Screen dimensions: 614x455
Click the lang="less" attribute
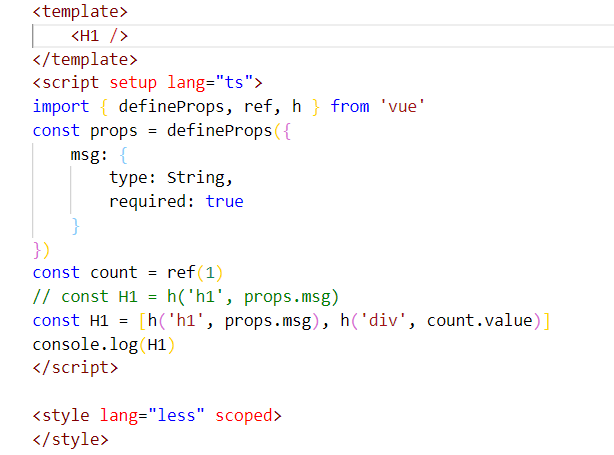[152, 415]
